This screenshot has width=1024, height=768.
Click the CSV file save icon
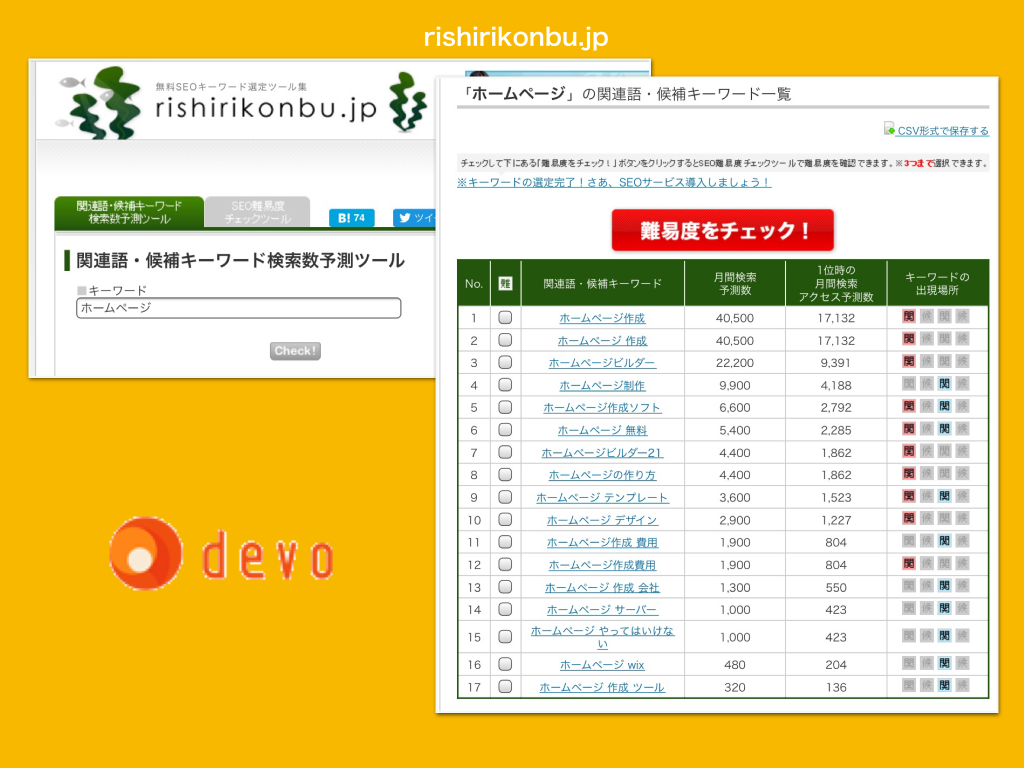[x=889, y=129]
